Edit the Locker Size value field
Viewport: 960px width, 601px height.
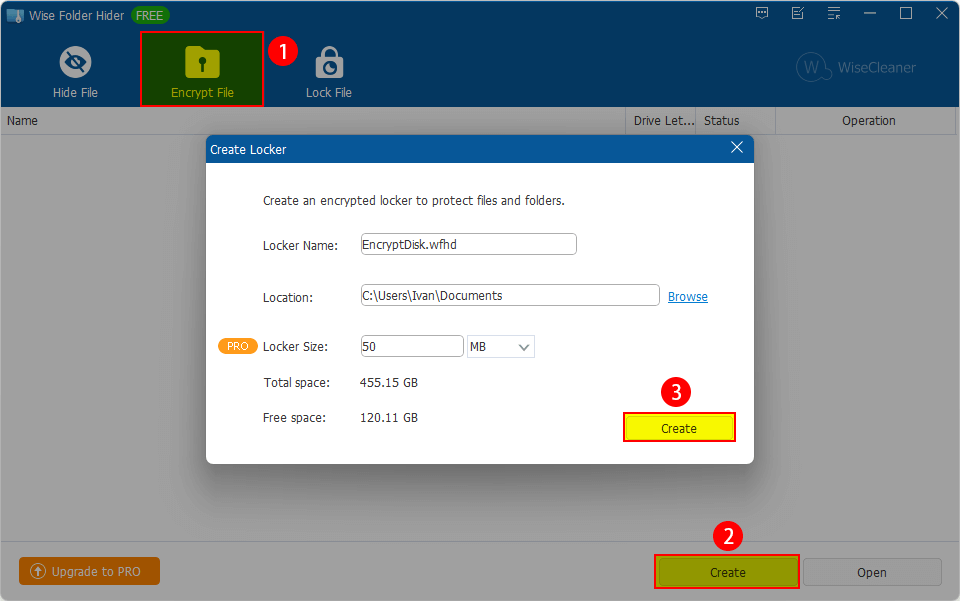click(412, 346)
